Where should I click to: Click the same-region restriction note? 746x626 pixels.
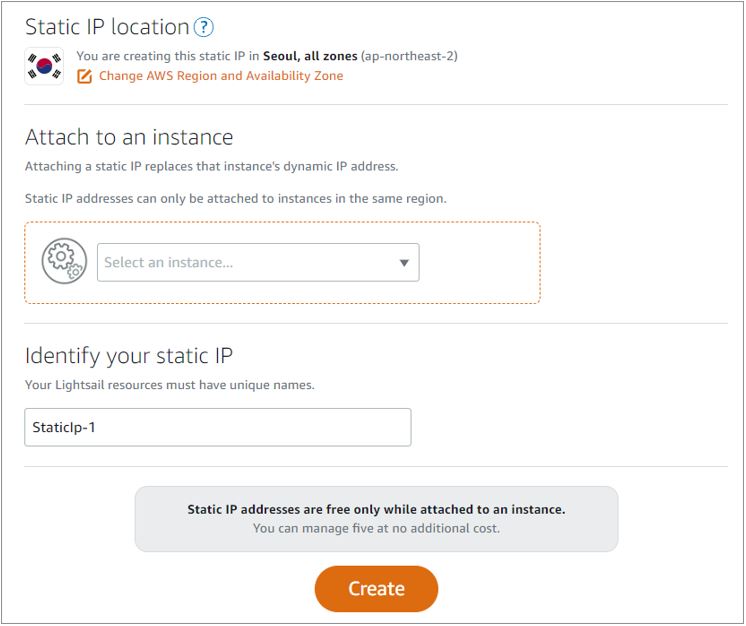coord(235,198)
